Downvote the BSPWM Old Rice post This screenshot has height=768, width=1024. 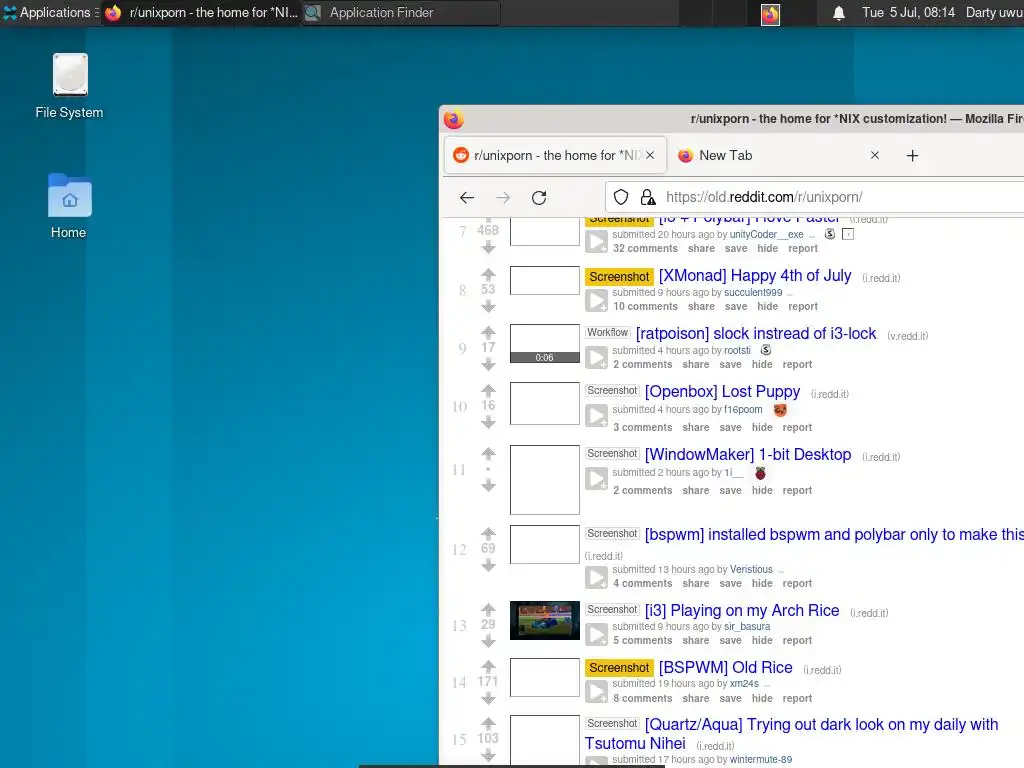[488, 699]
